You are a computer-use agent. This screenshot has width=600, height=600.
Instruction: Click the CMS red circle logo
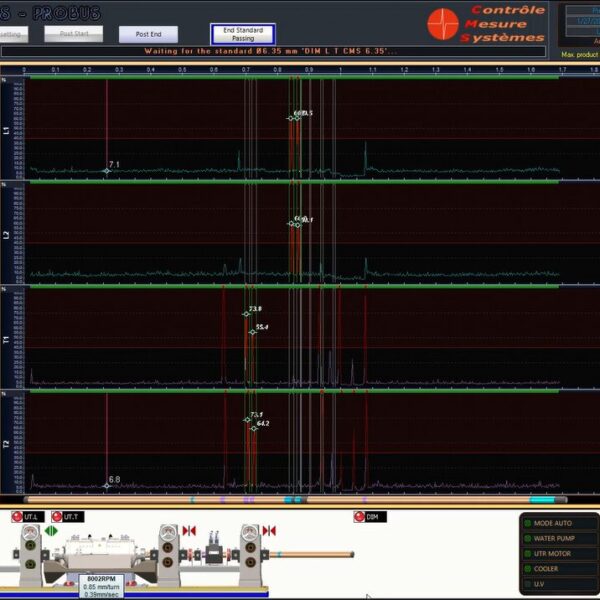click(x=443, y=24)
